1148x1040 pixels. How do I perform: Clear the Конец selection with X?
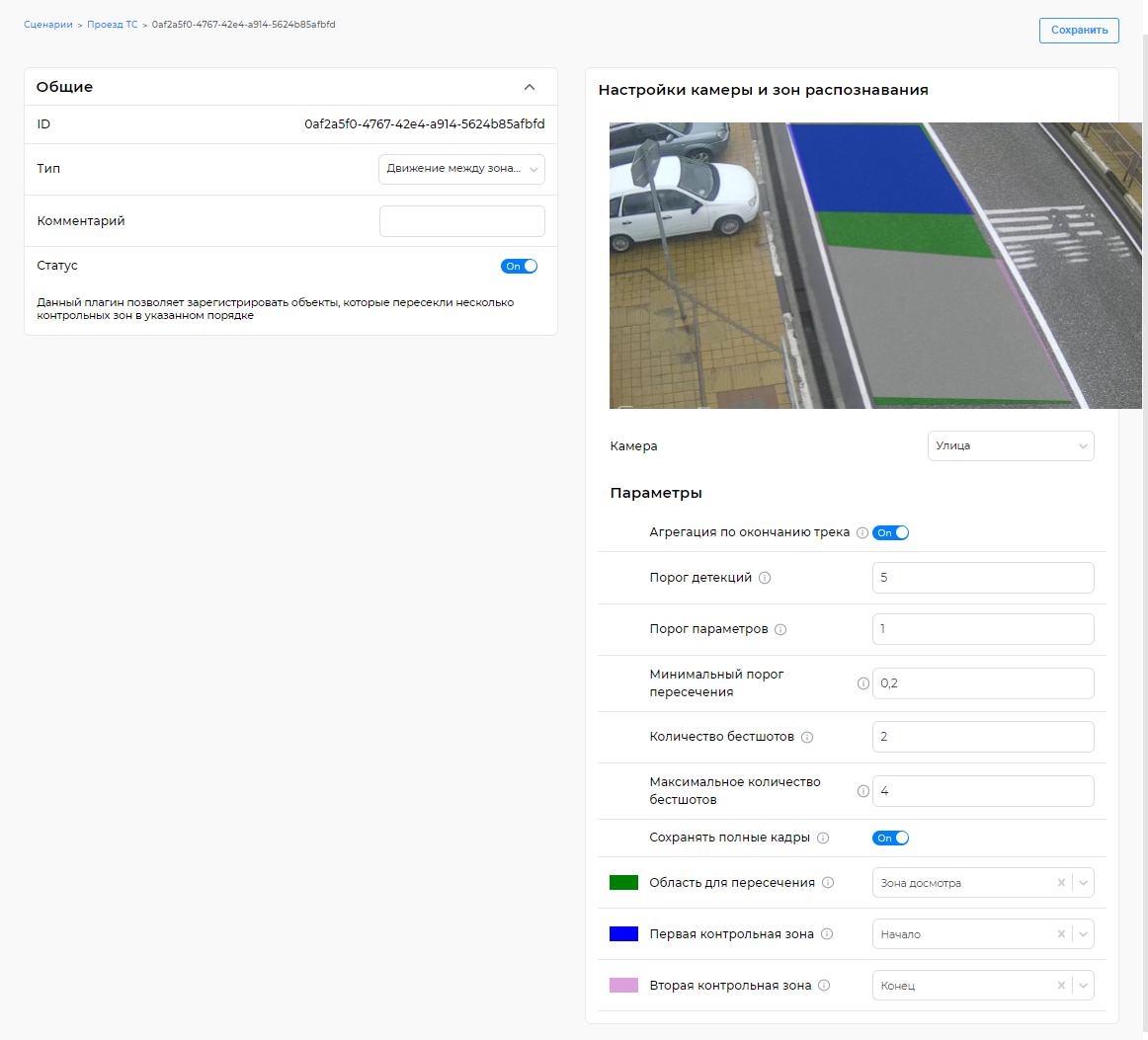coord(1061,985)
